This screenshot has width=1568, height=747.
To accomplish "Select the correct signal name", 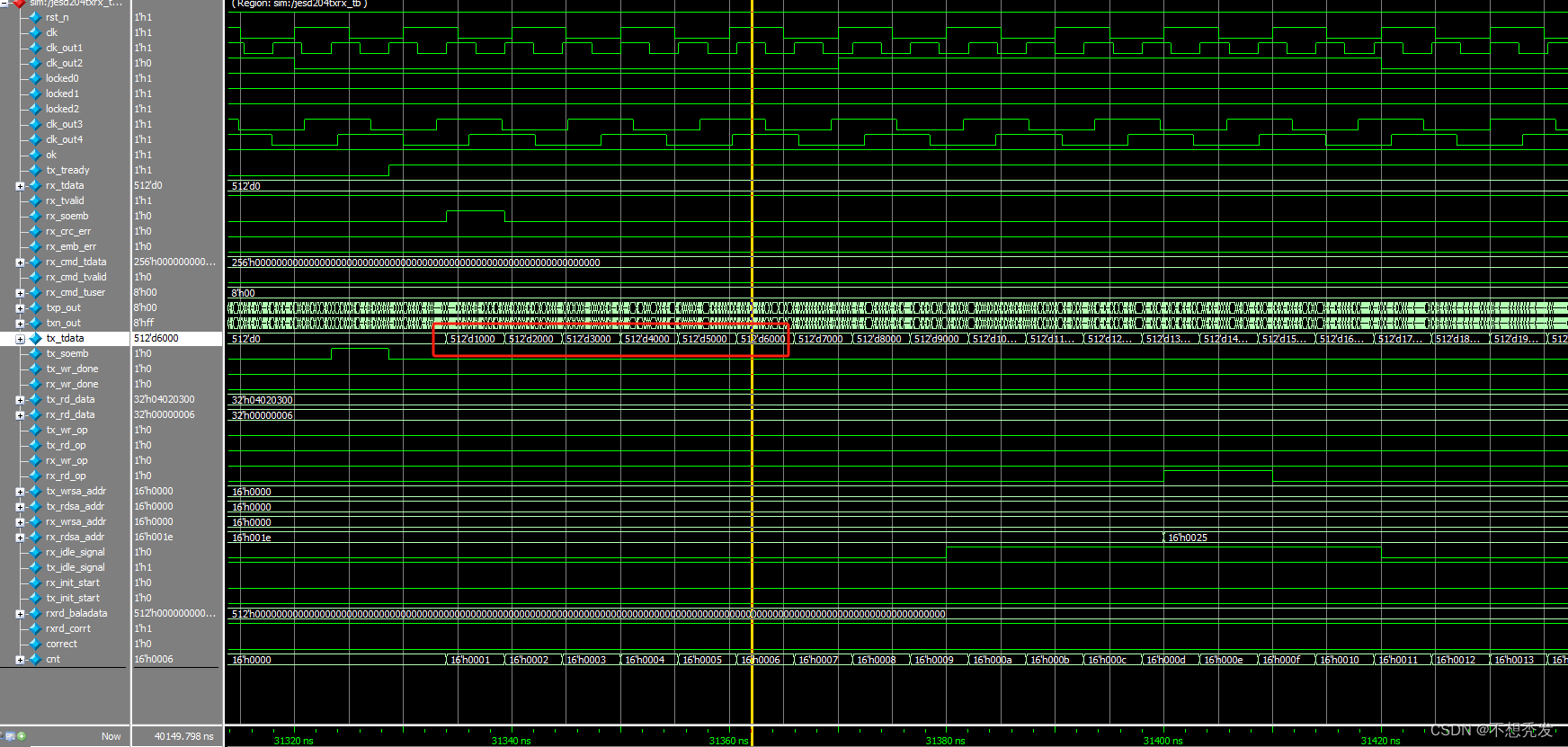I will pyautogui.click(x=62, y=644).
